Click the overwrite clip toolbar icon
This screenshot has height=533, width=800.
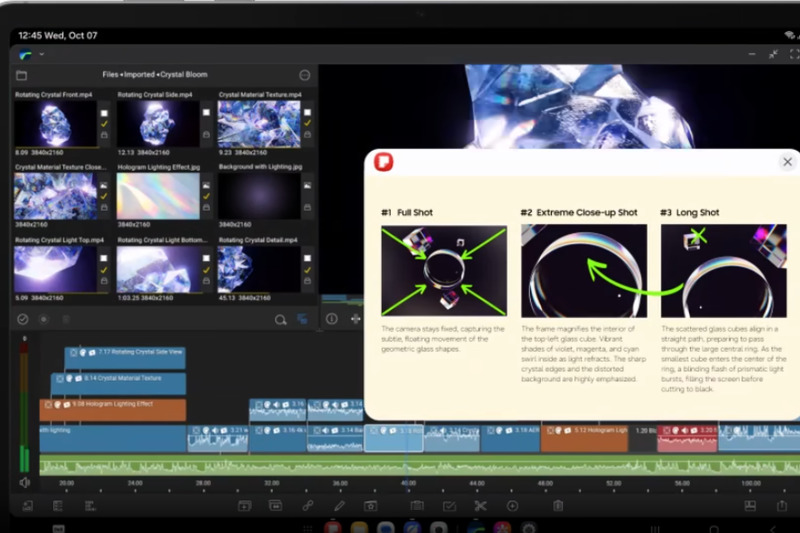[276, 505]
